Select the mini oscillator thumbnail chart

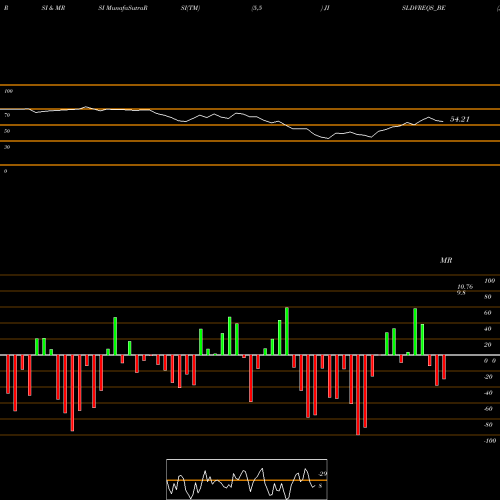pos(247,479)
